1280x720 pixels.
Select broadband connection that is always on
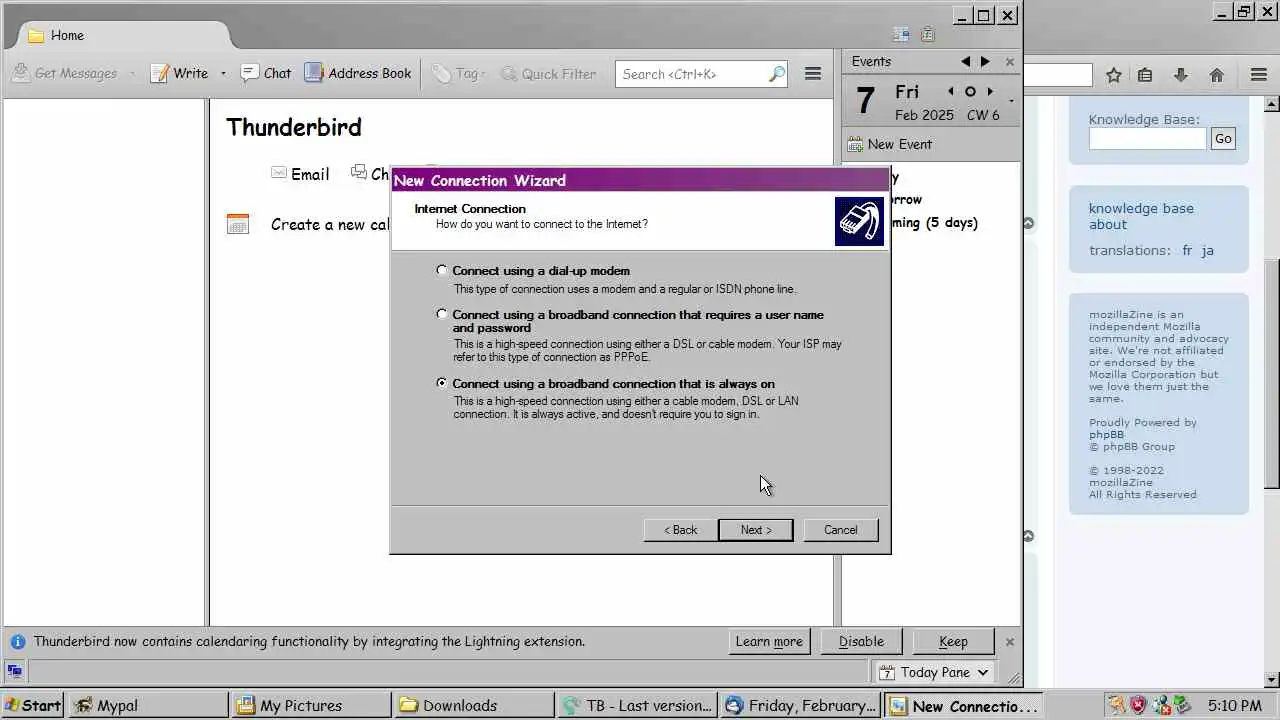(442, 383)
